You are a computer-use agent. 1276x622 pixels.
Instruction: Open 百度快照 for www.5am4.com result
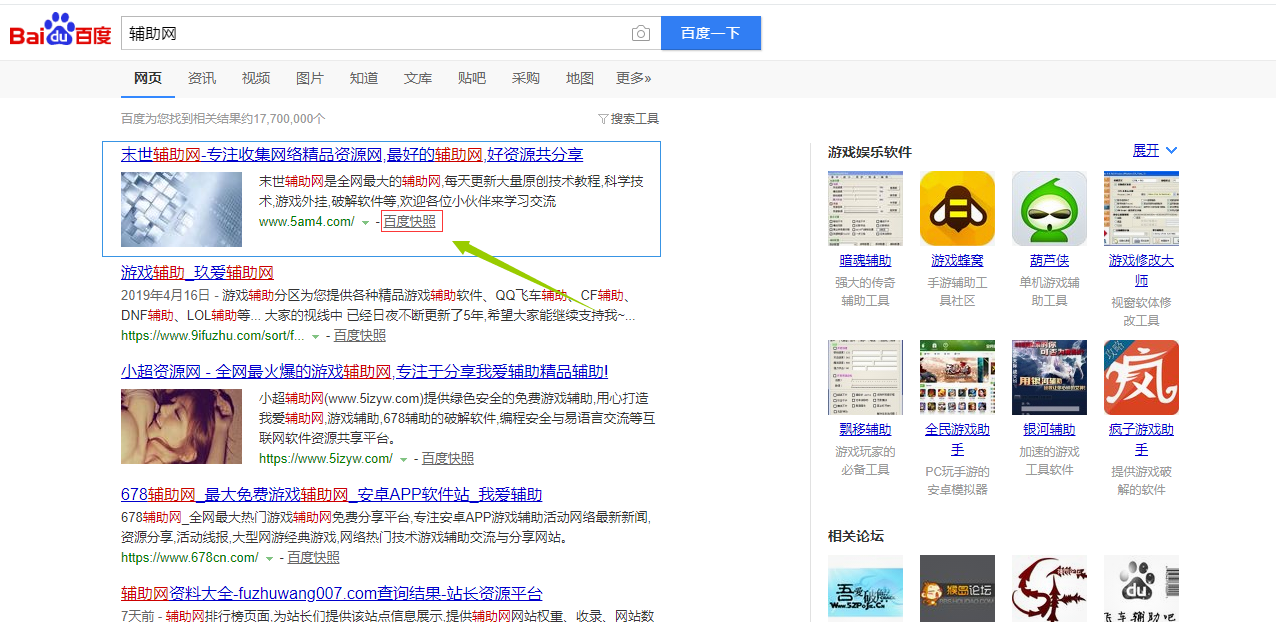[410, 221]
